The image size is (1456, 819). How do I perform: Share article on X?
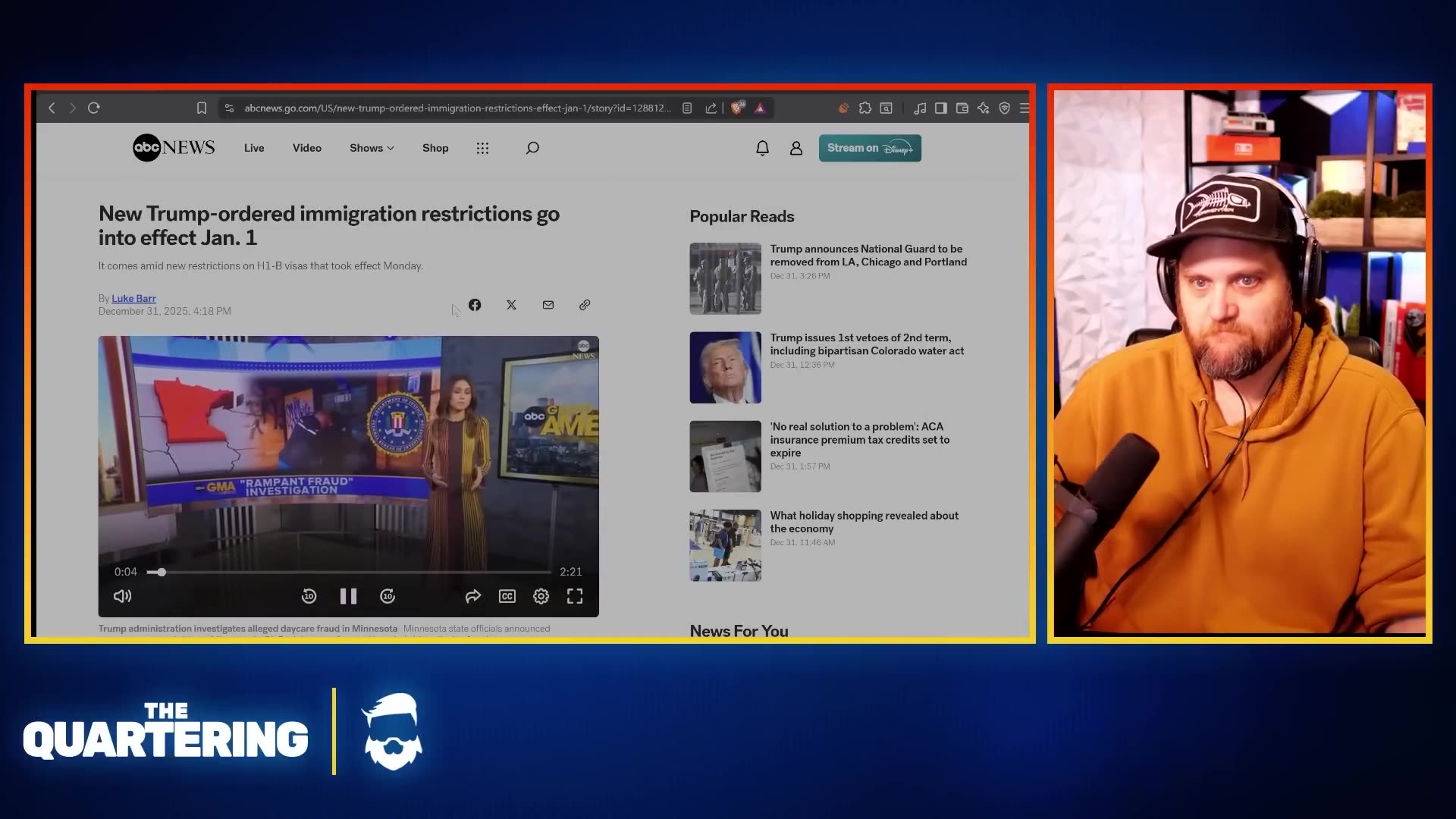click(511, 305)
